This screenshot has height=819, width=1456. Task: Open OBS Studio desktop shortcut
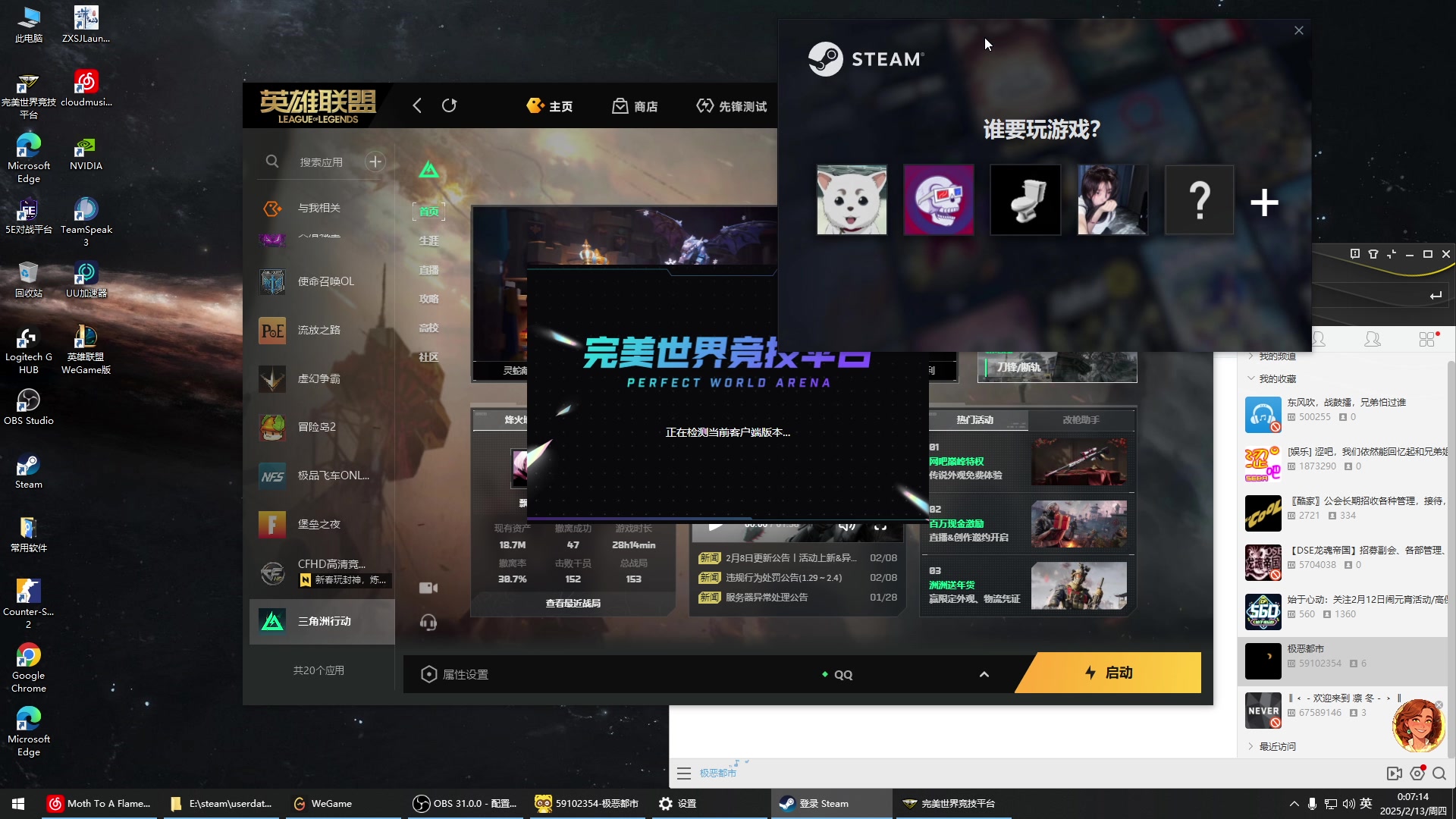(x=29, y=407)
